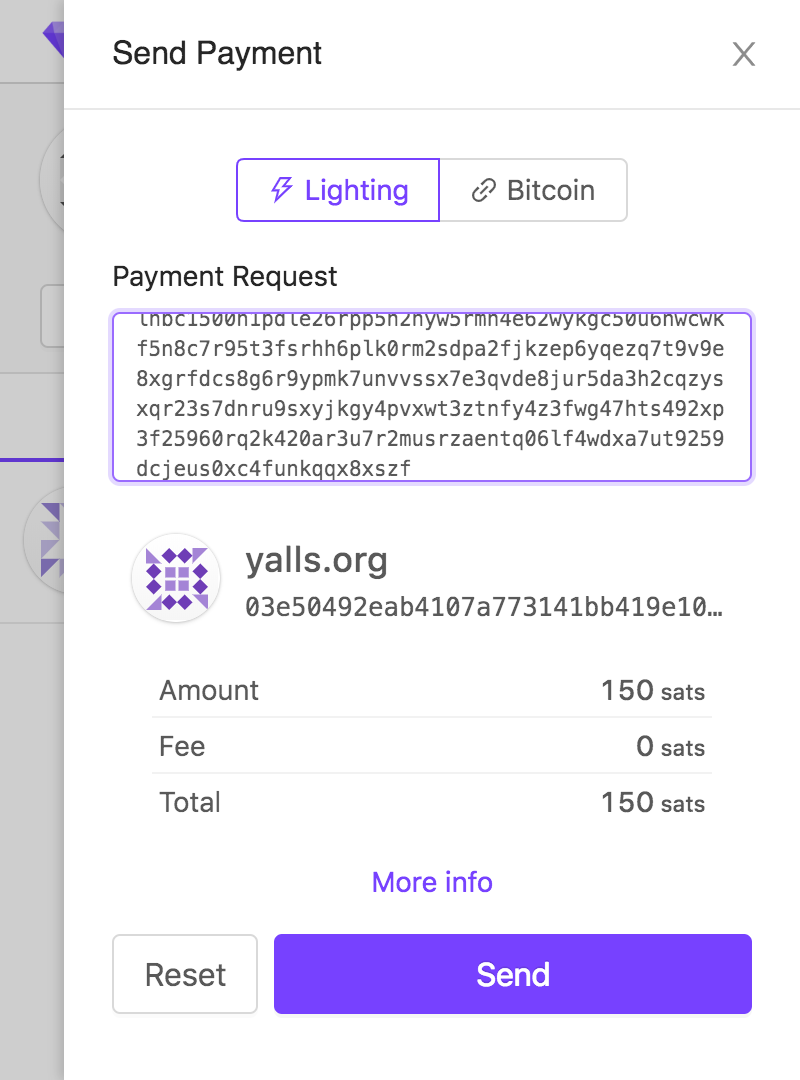Click the Total row label

[190, 803]
